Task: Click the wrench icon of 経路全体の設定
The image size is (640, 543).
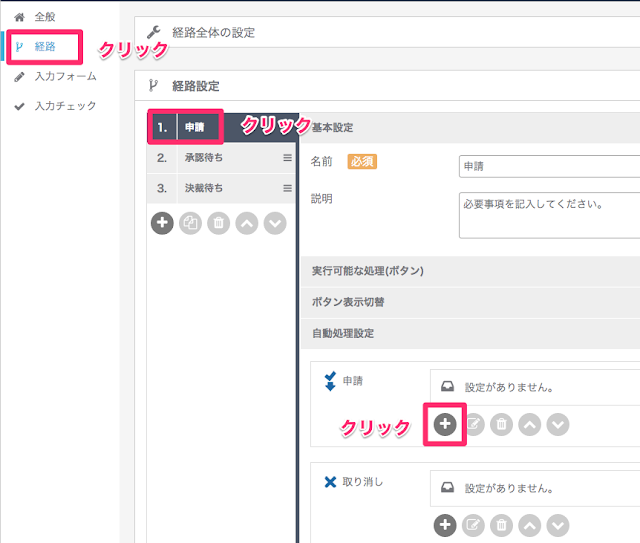Action: [154, 32]
